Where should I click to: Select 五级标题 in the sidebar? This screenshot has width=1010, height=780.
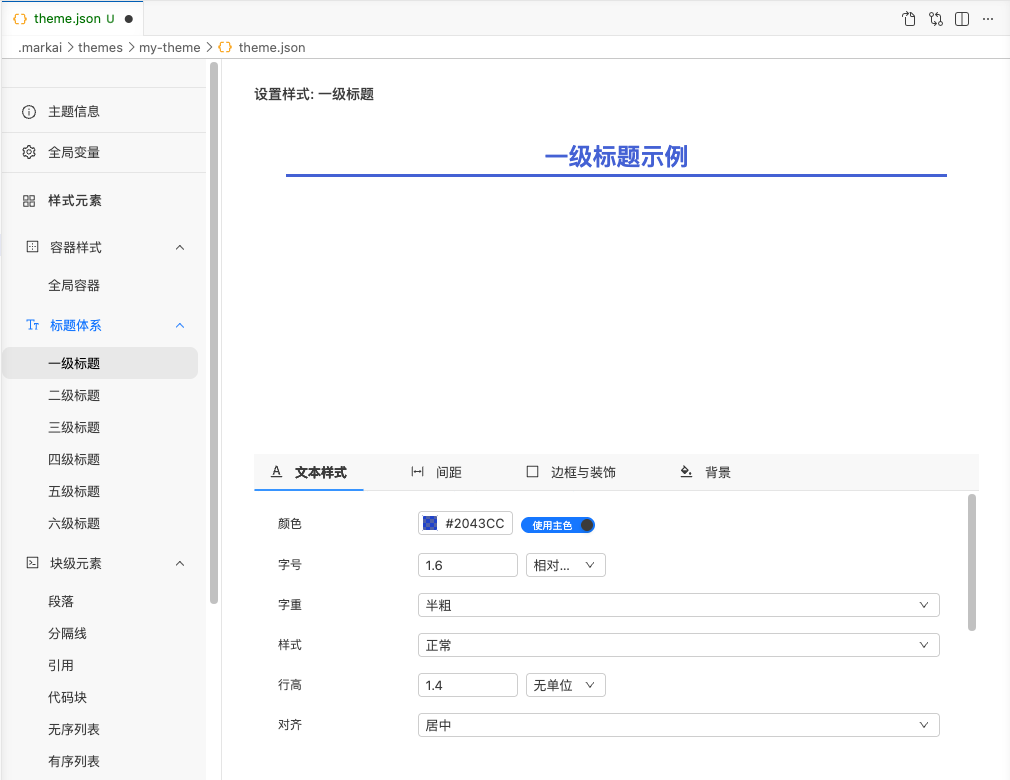click(100, 491)
